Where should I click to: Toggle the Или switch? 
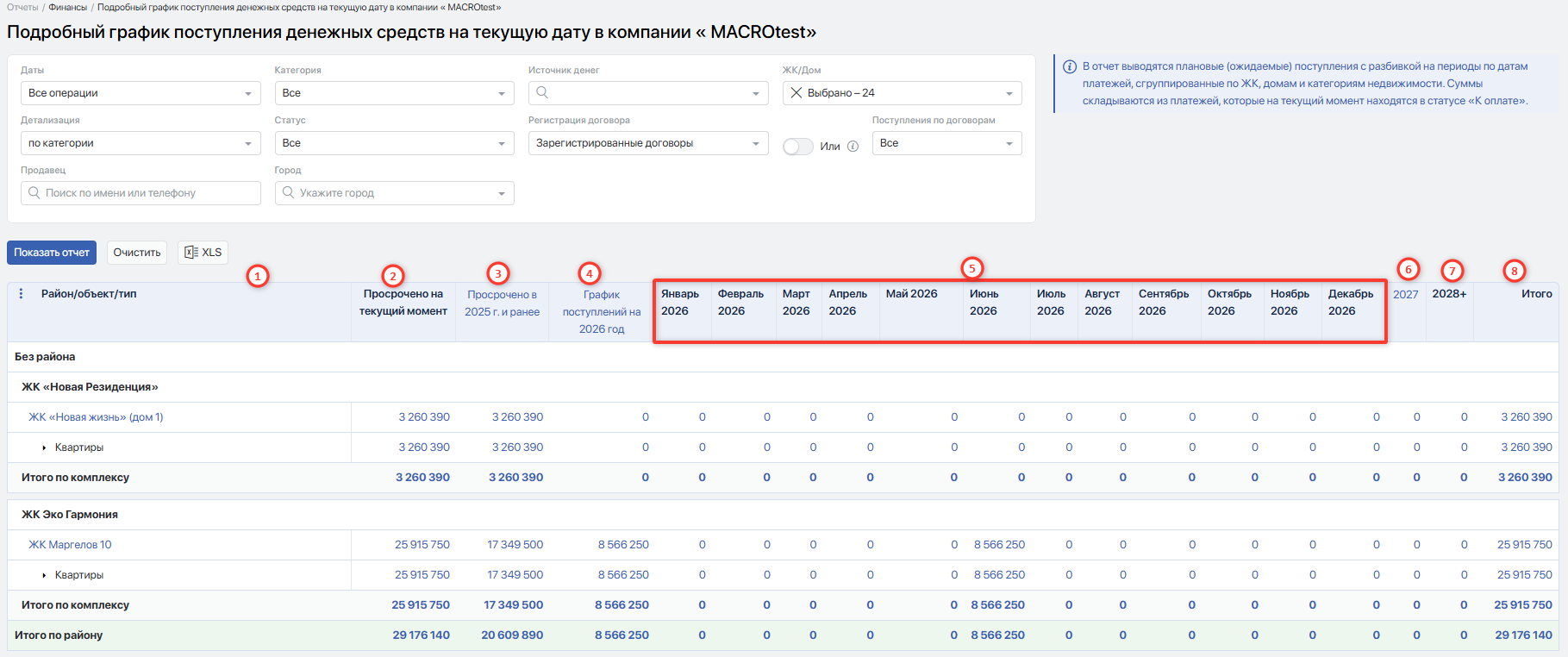(798, 147)
